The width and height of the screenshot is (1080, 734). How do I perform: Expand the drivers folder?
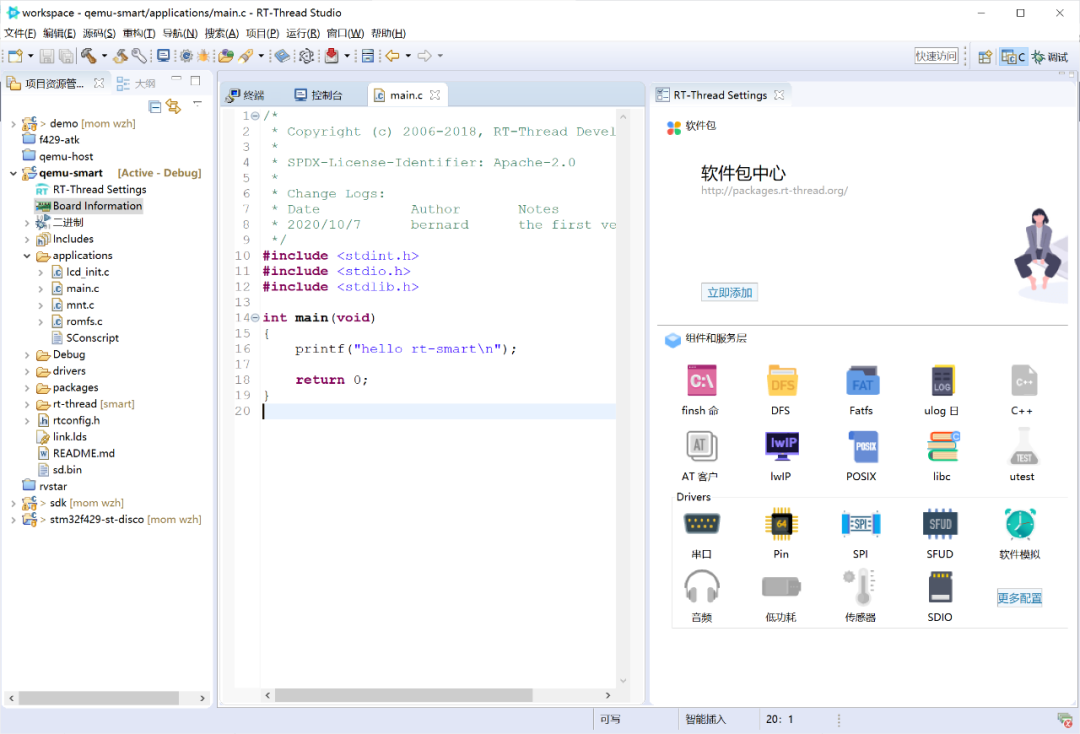27,372
